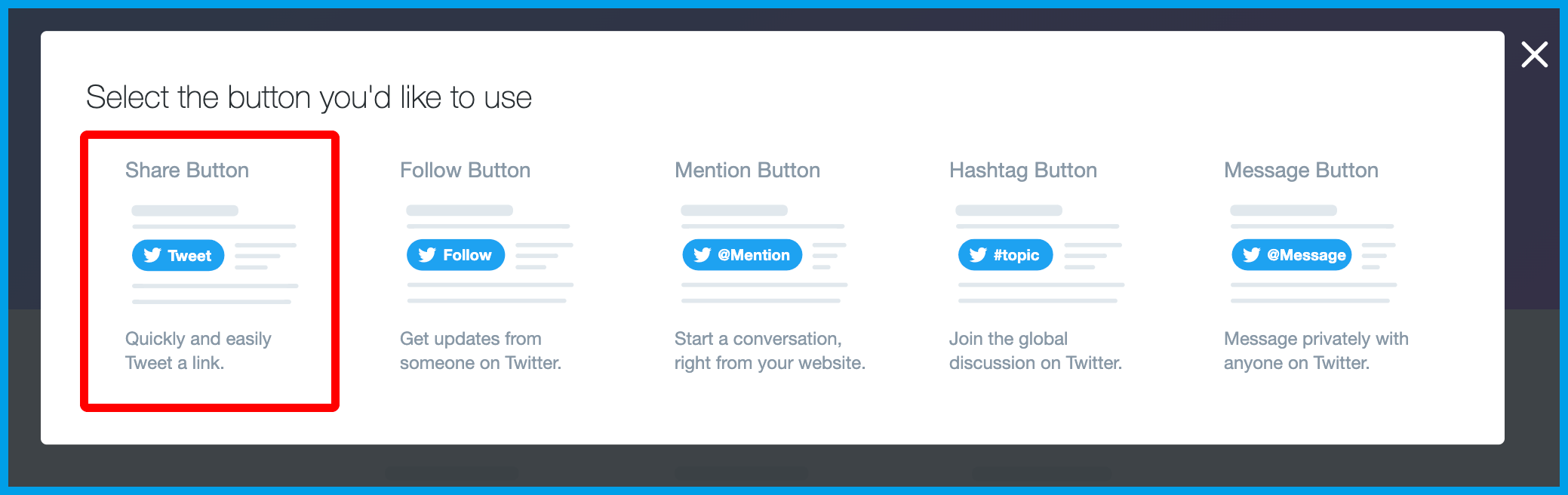Viewport: 1568px width, 495px height.
Task: Click the 'Select the button you'd like to use' title
Action: point(309,98)
